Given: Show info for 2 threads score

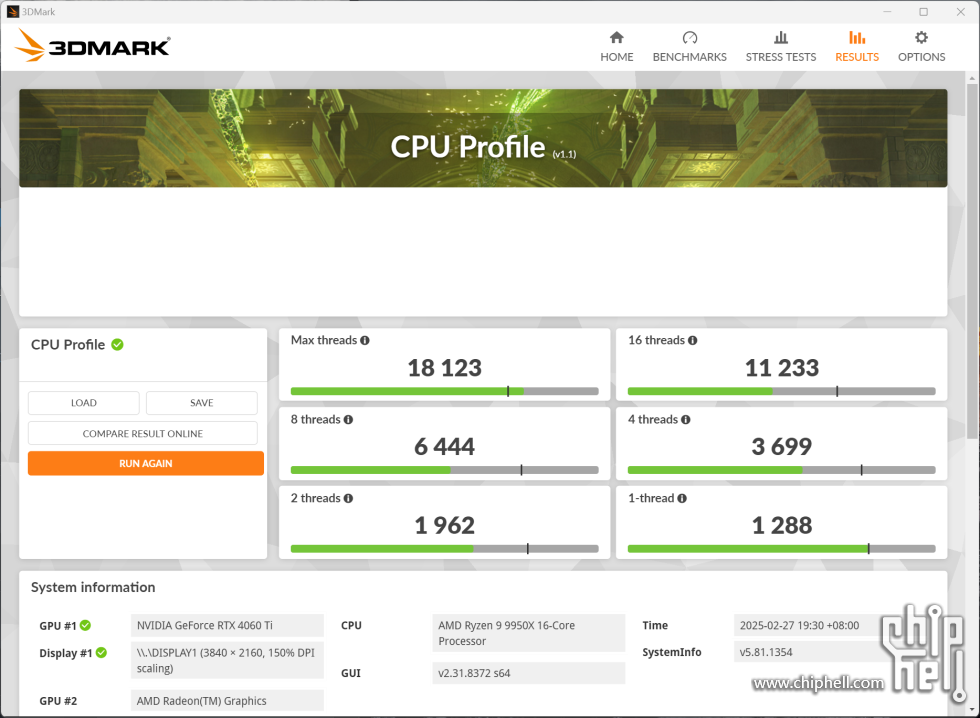Looking at the screenshot, I should click(x=348, y=499).
